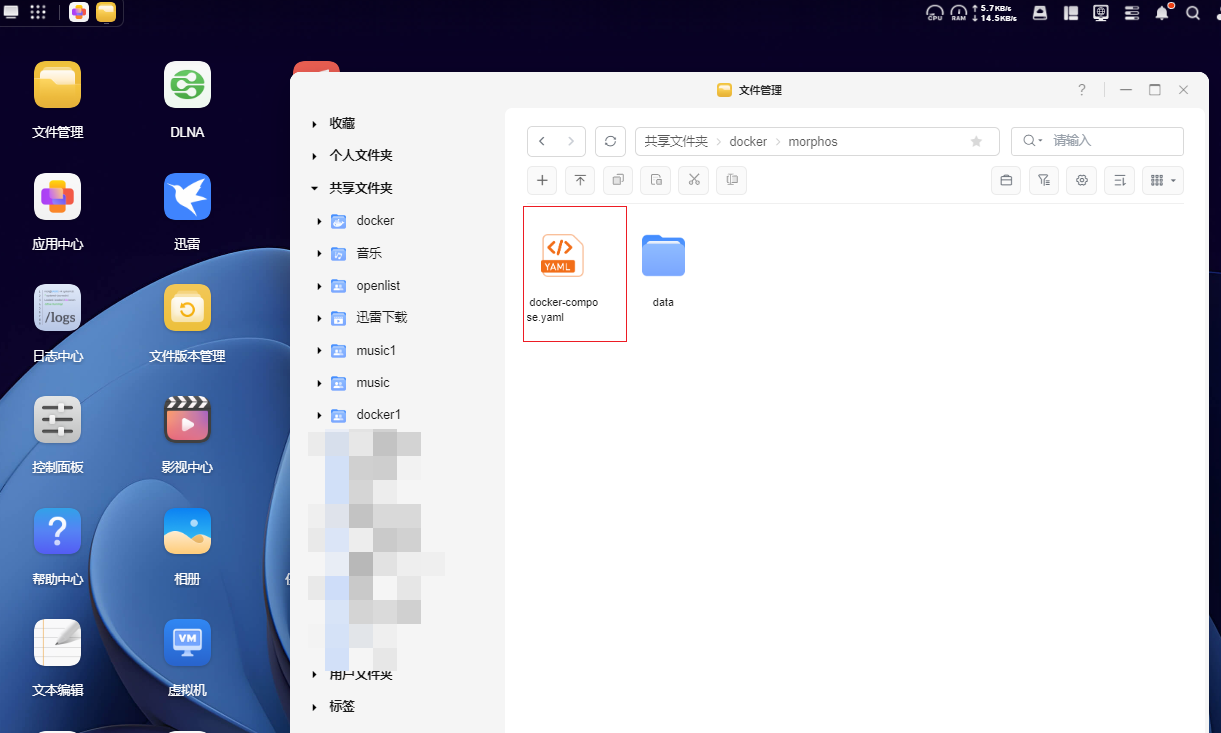Select 迅雷下载 in the sidebar
The height and width of the screenshot is (733, 1221).
382,317
